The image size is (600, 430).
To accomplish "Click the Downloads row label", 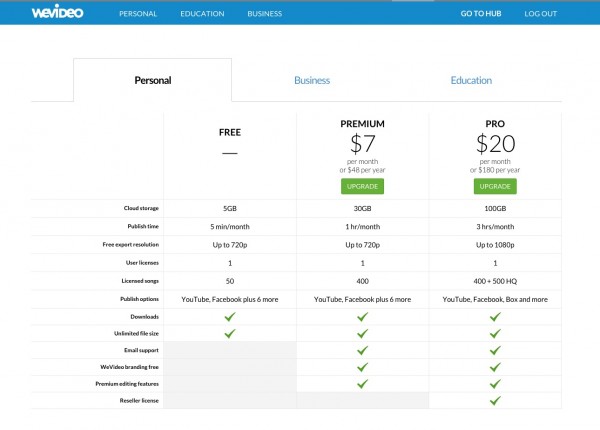I will click(x=144, y=317).
